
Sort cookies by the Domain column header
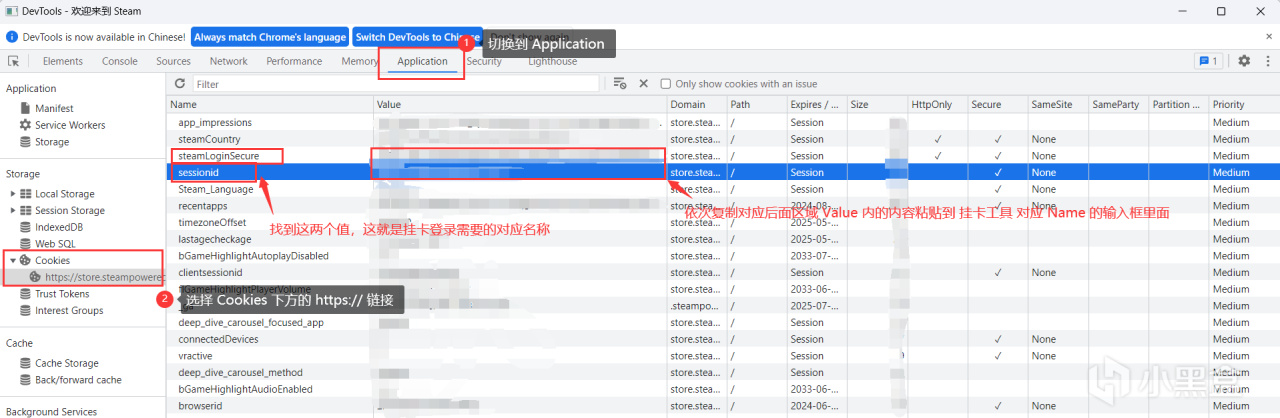(x=696, y=104)
